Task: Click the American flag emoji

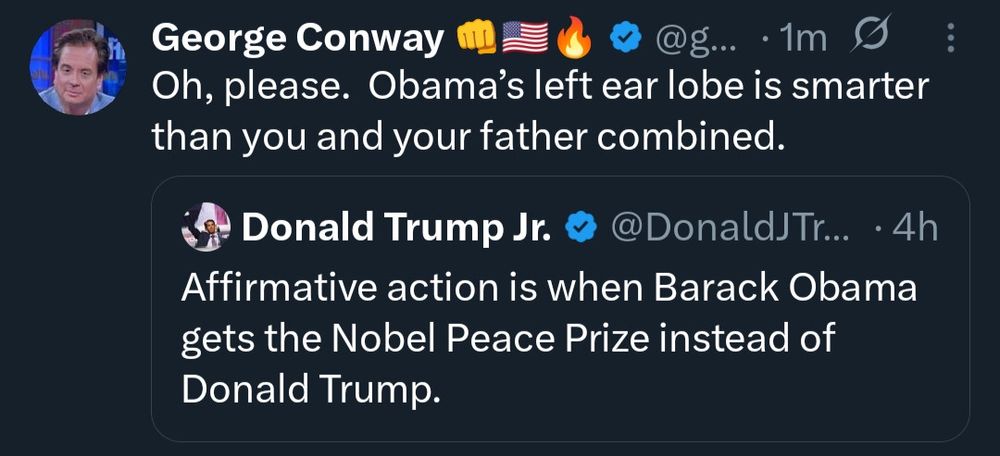Action: (x=526, y=40)
